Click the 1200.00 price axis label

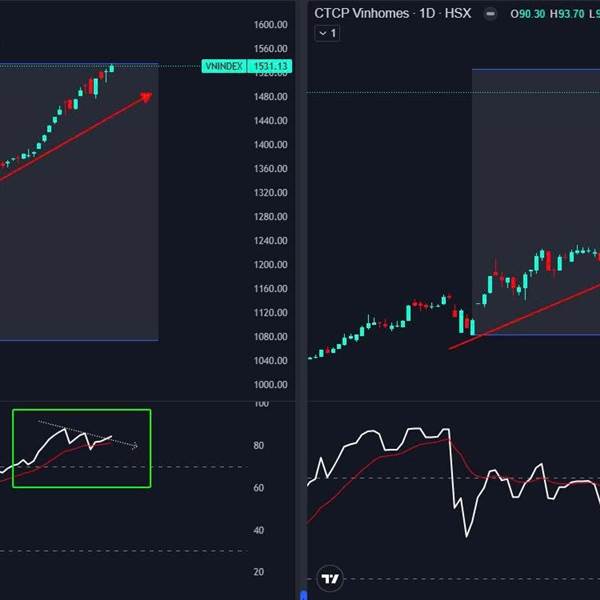271,265
